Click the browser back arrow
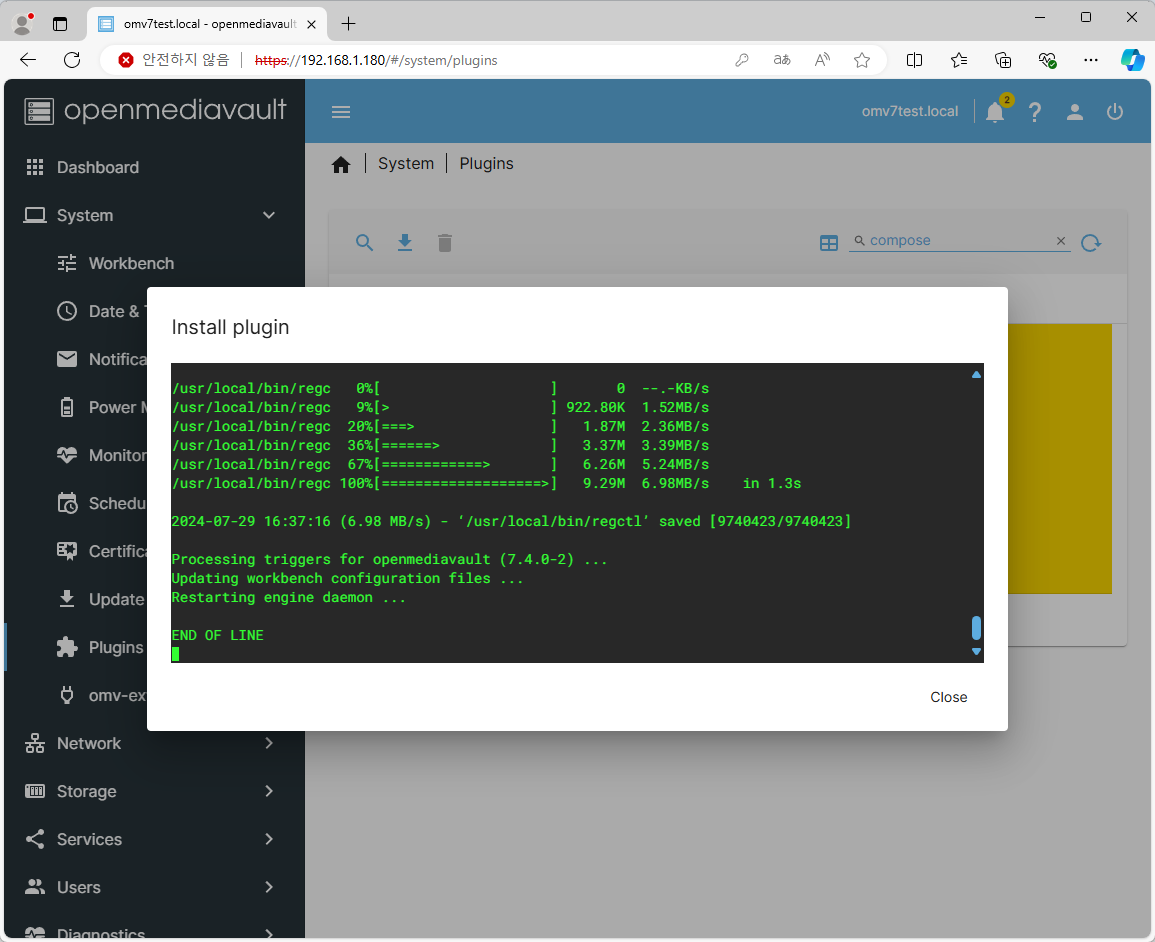 (x=28, y=60)
